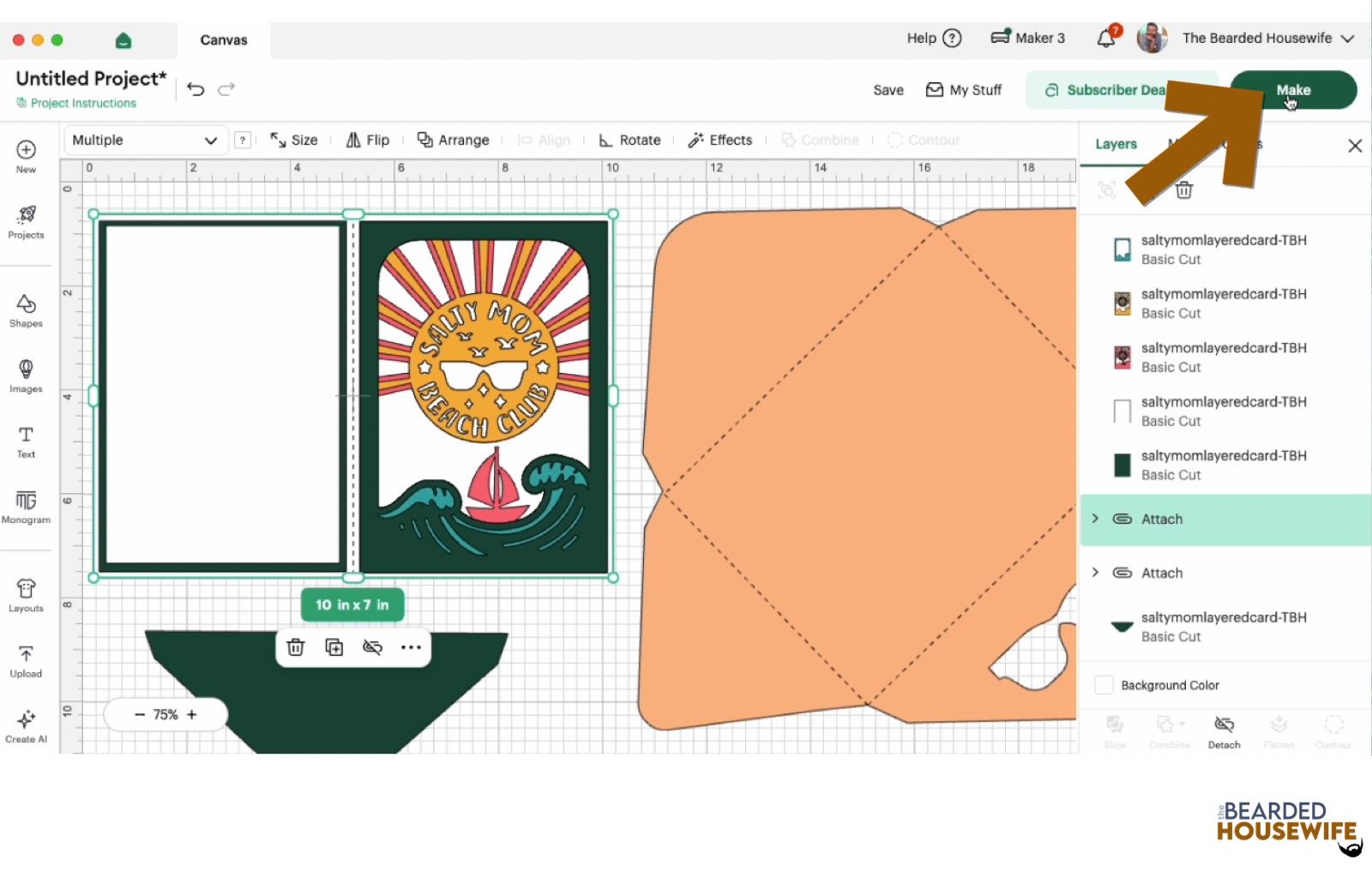Switch to the Layers tab

[x=1116, y=144]
